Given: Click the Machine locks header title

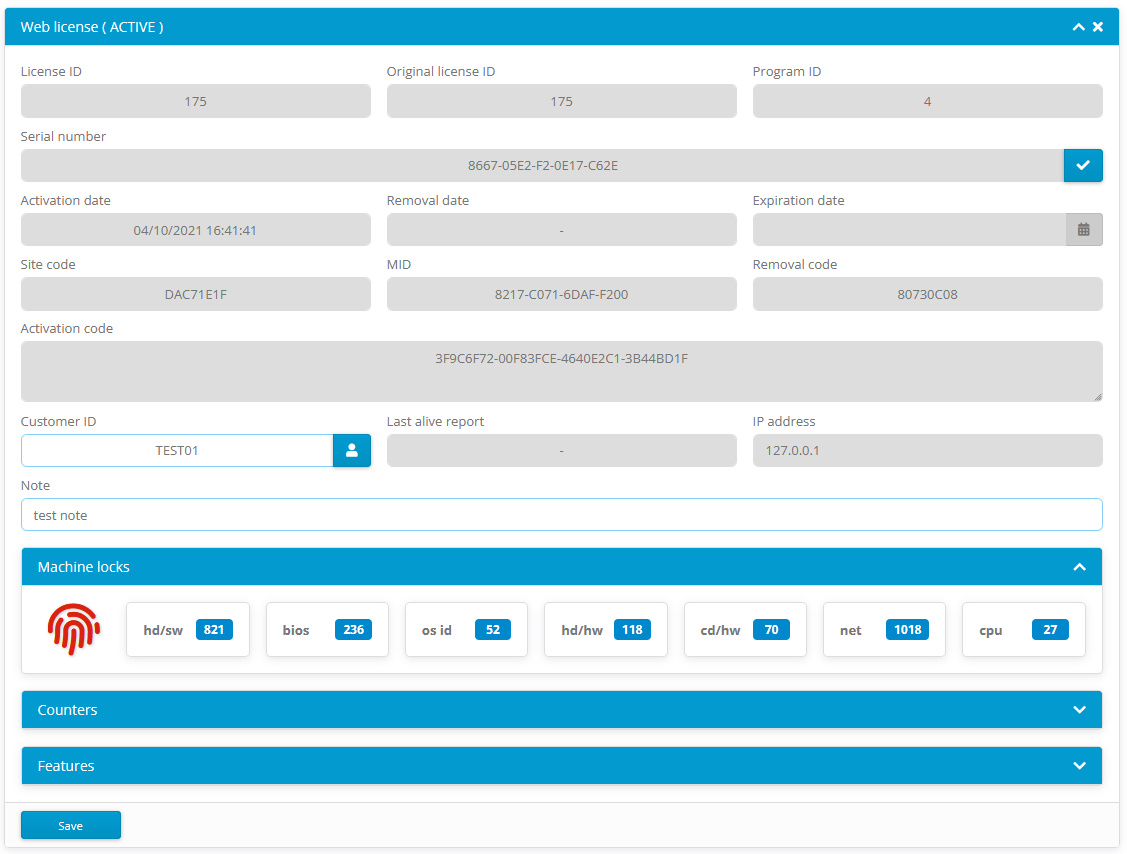Looking at the screenshot, I should (83, 567).
